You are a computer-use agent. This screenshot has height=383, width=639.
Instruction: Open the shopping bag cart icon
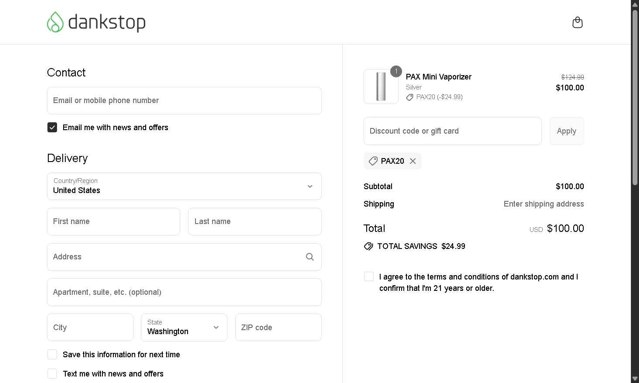(x=577, y=22)
